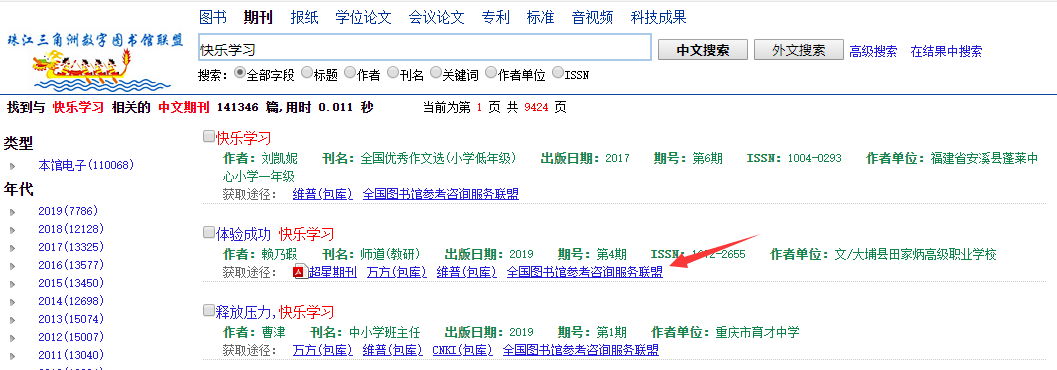Image resolution: width=1057 pixels, height=370 pixels.
Task: Switch to the 标准 tab
Action: [x=540, y=18]
